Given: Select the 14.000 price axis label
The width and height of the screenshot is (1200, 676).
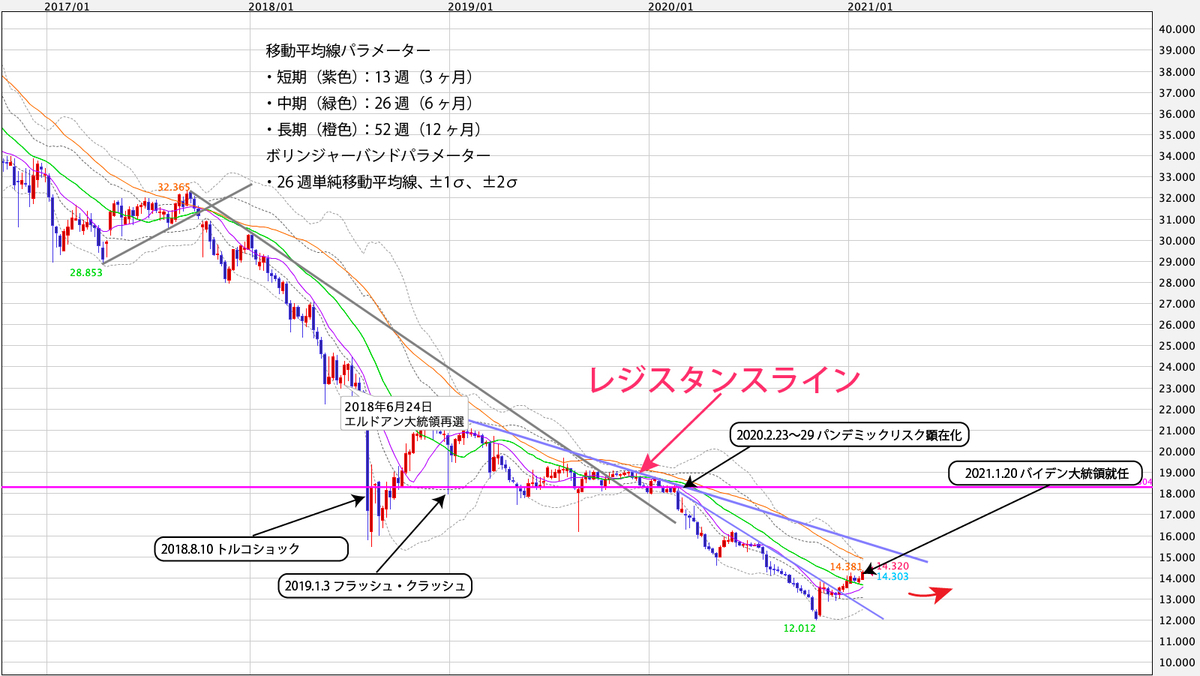Looking at the screenshot, I should (1177, 578).
